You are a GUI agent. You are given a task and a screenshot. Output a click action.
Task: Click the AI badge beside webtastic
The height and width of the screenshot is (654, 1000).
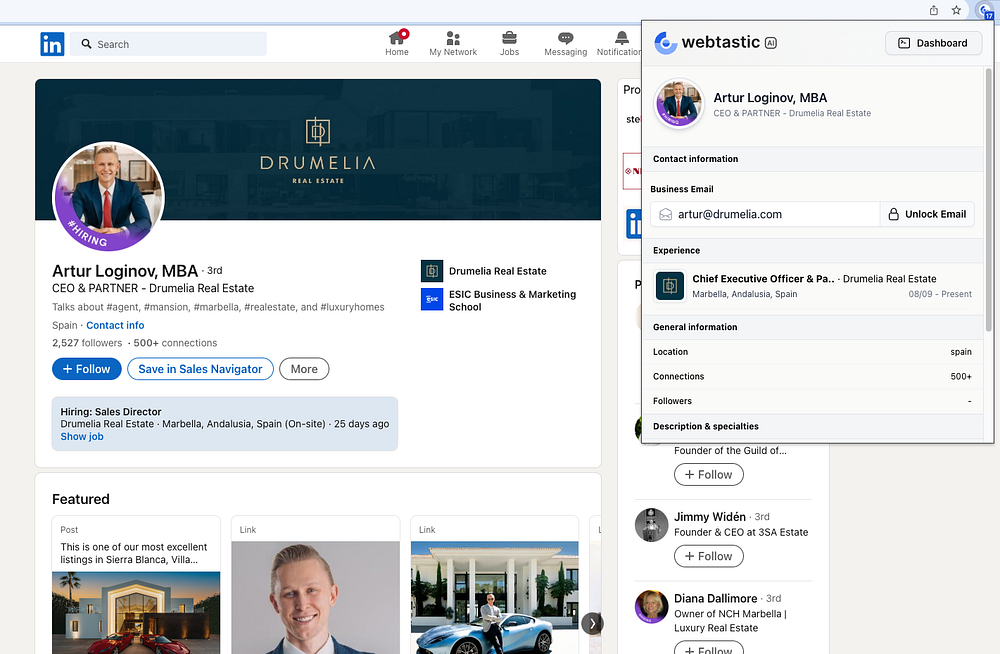tap(770, 43)
